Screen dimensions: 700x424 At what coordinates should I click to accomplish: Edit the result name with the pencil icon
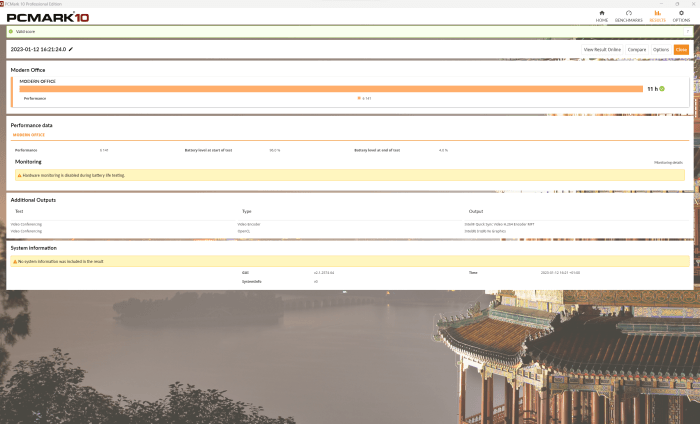tap(71, 49)
